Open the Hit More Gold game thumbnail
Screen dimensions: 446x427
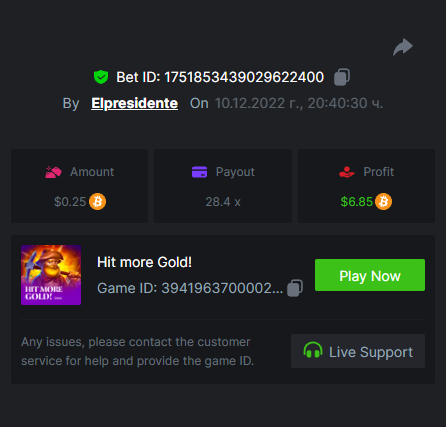(x=51, y=275)
